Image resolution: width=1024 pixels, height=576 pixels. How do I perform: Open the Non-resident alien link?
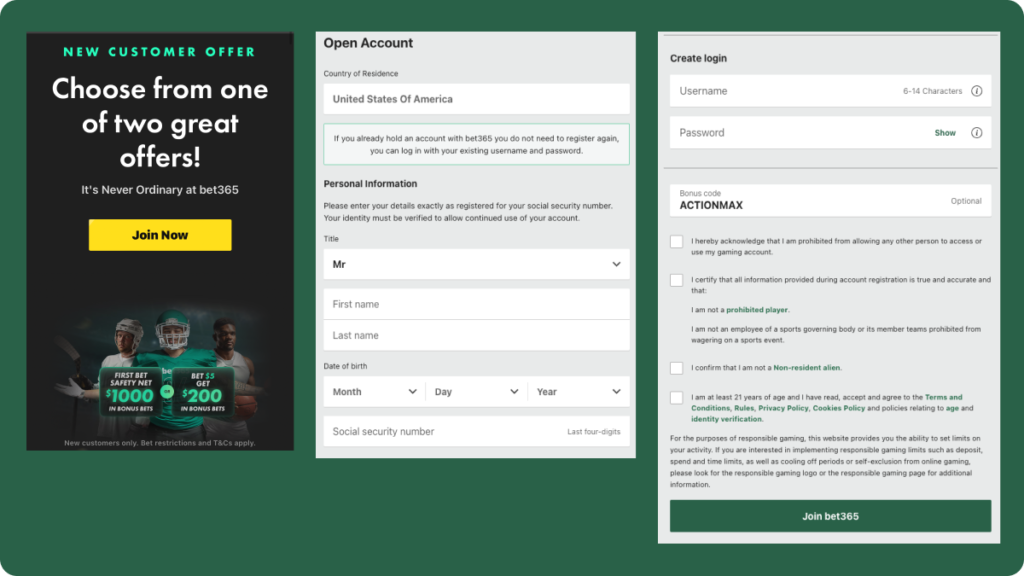(807, 368)
